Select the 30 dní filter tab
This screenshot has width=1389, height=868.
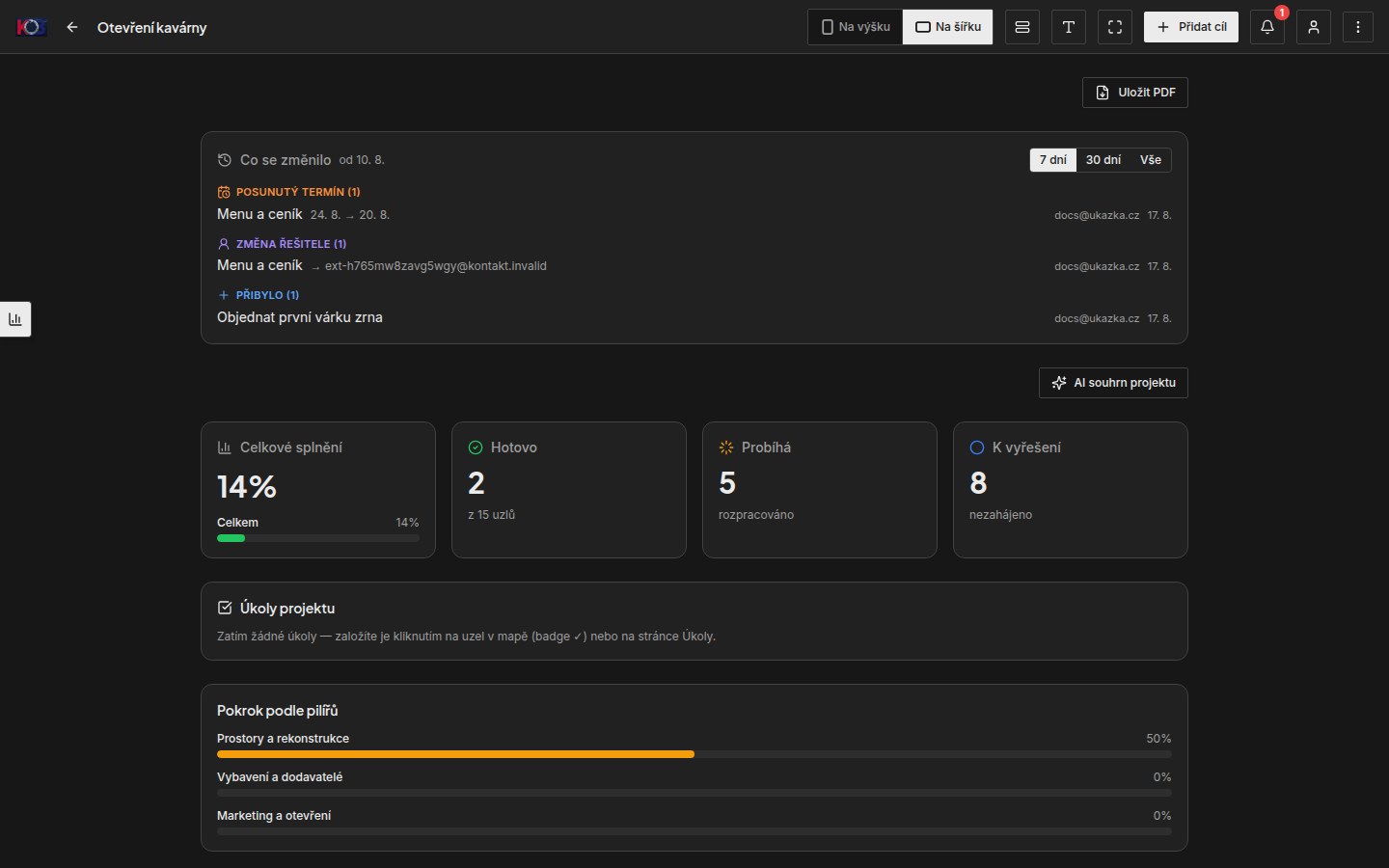(x=1103, y=160)
